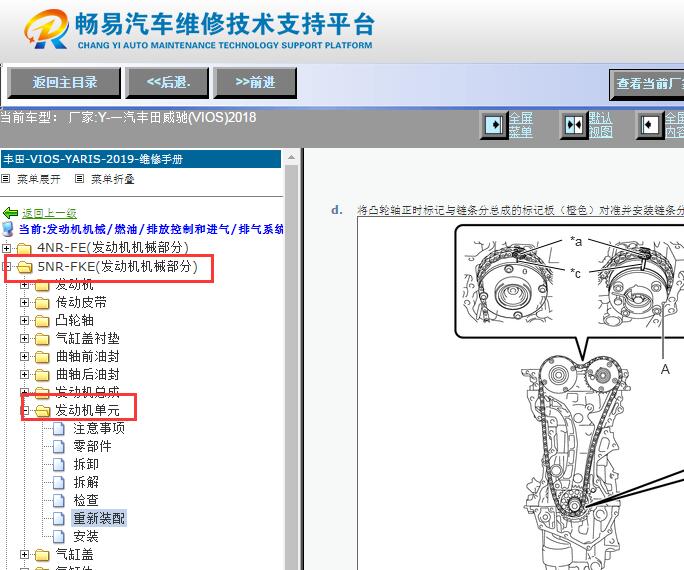The image size is (684, 570).
Task: Click the 零部件 document icon
Action: 59,447
